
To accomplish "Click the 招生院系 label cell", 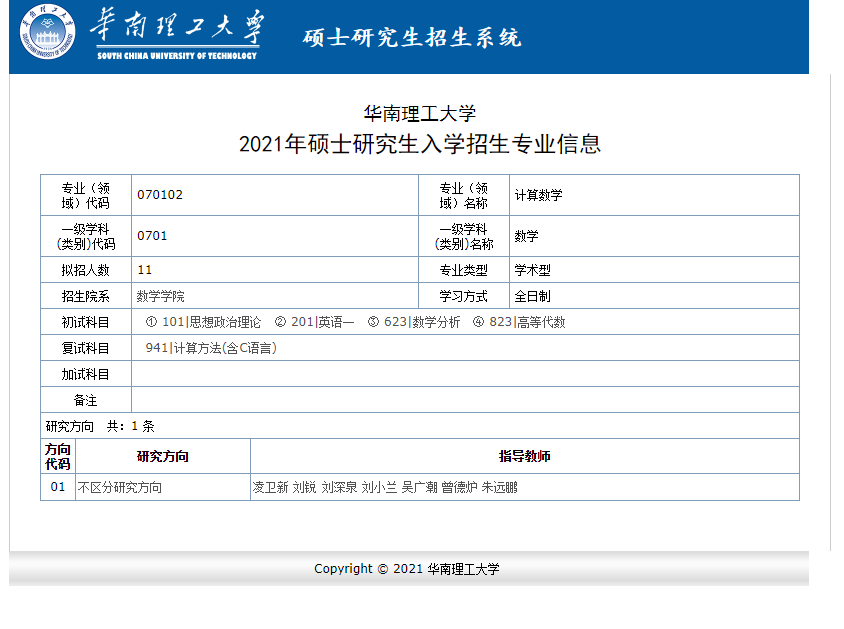I will point(86,296).
